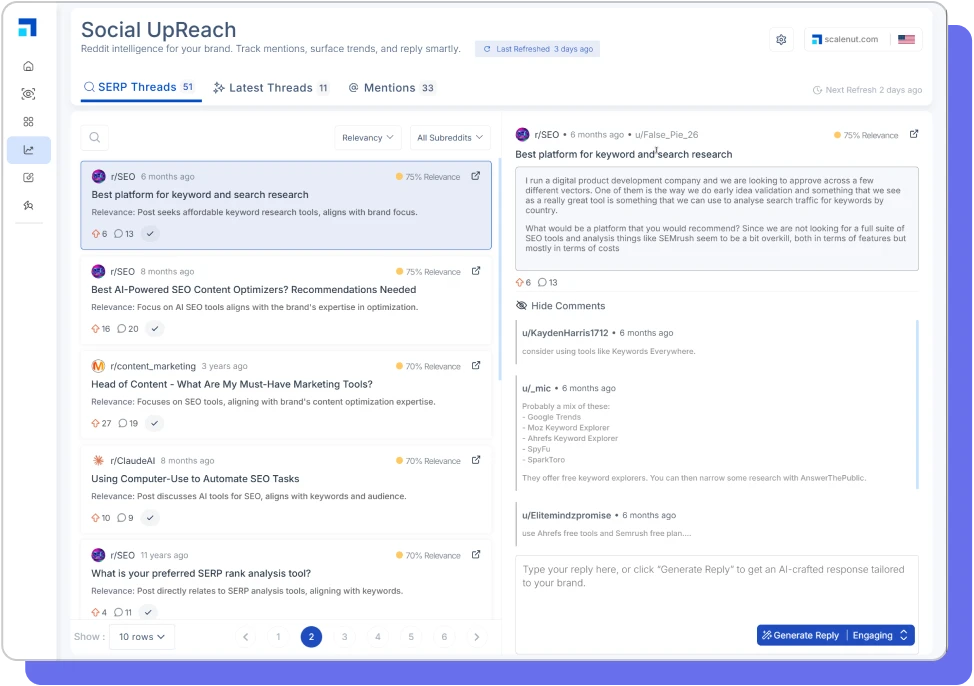Open the Relevancy sort dropdown

[x=368, y=137]
